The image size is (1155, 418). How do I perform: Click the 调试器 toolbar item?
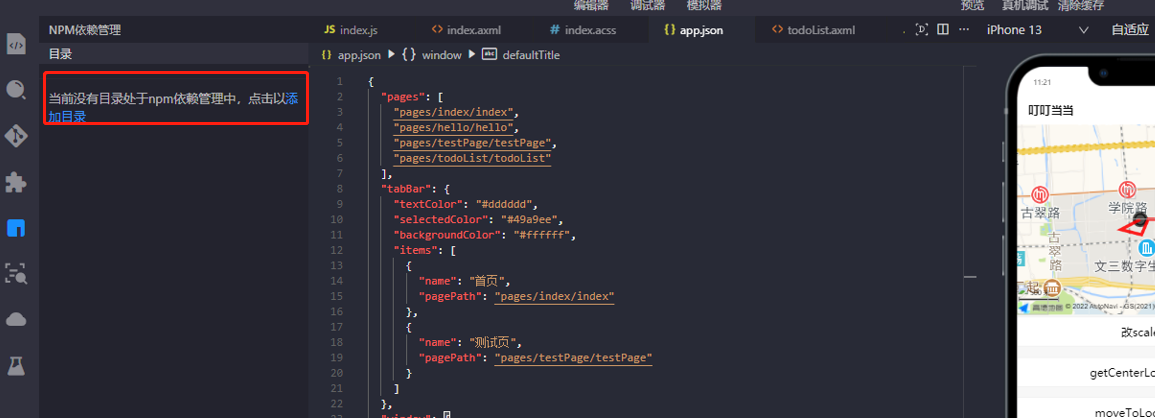(x=648, y=5)
